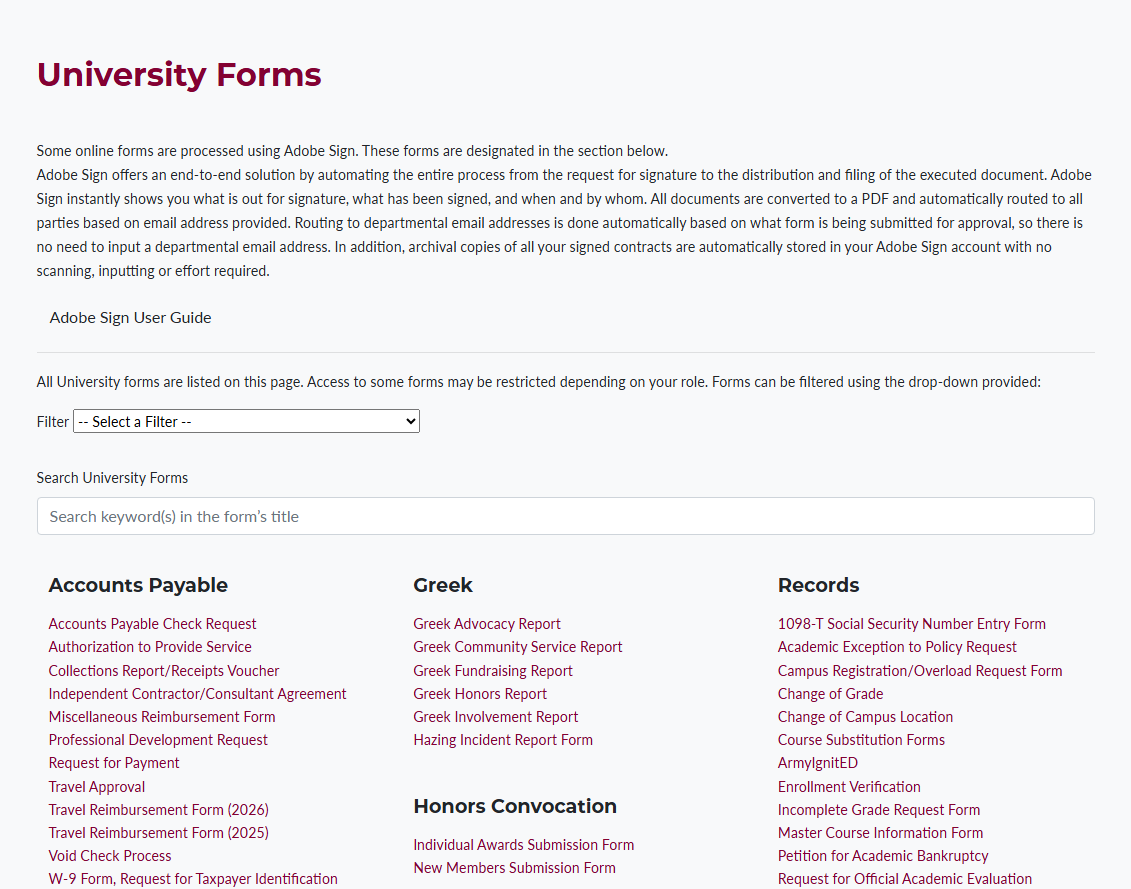The height and width of the screenshot is (889, 1131).
Task: Open the Travel Approval form
Action: pyautogui.click(x=96, y=786)
